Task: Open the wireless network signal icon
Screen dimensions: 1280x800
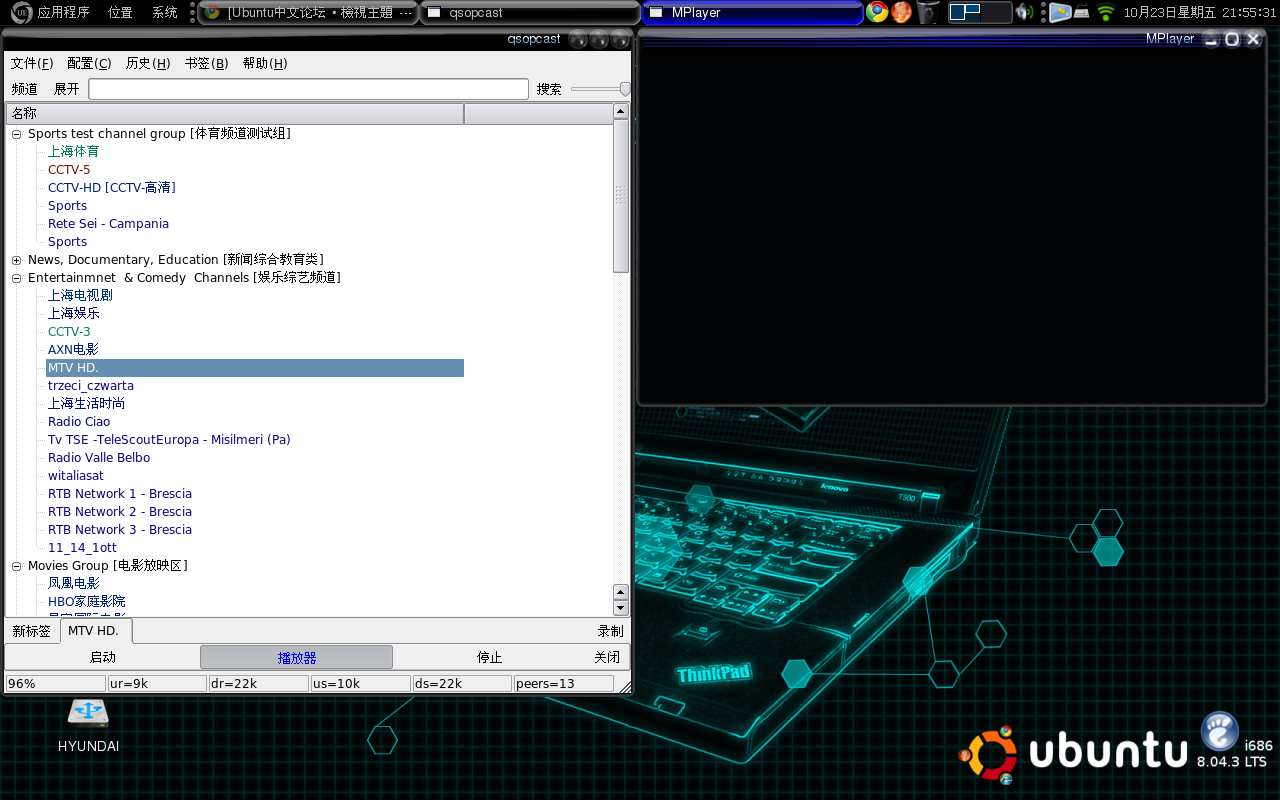Action: point(1105,12)
